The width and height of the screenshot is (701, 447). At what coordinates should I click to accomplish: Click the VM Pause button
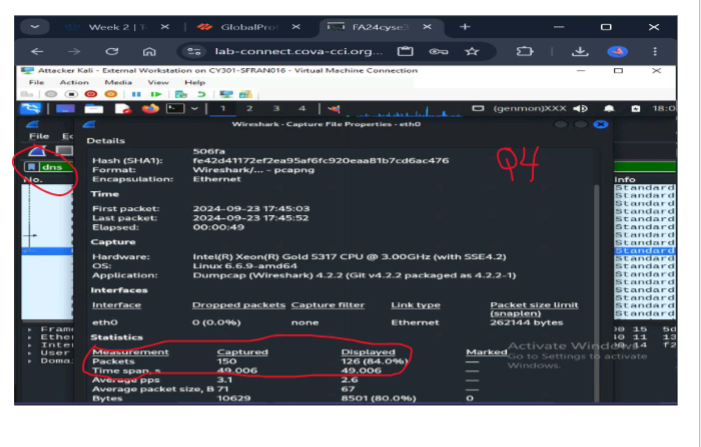click(136, 94)
